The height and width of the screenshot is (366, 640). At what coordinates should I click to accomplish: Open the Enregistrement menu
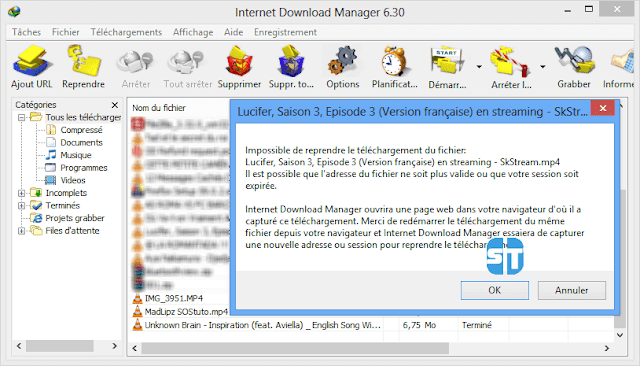click(x=285, y=32)
